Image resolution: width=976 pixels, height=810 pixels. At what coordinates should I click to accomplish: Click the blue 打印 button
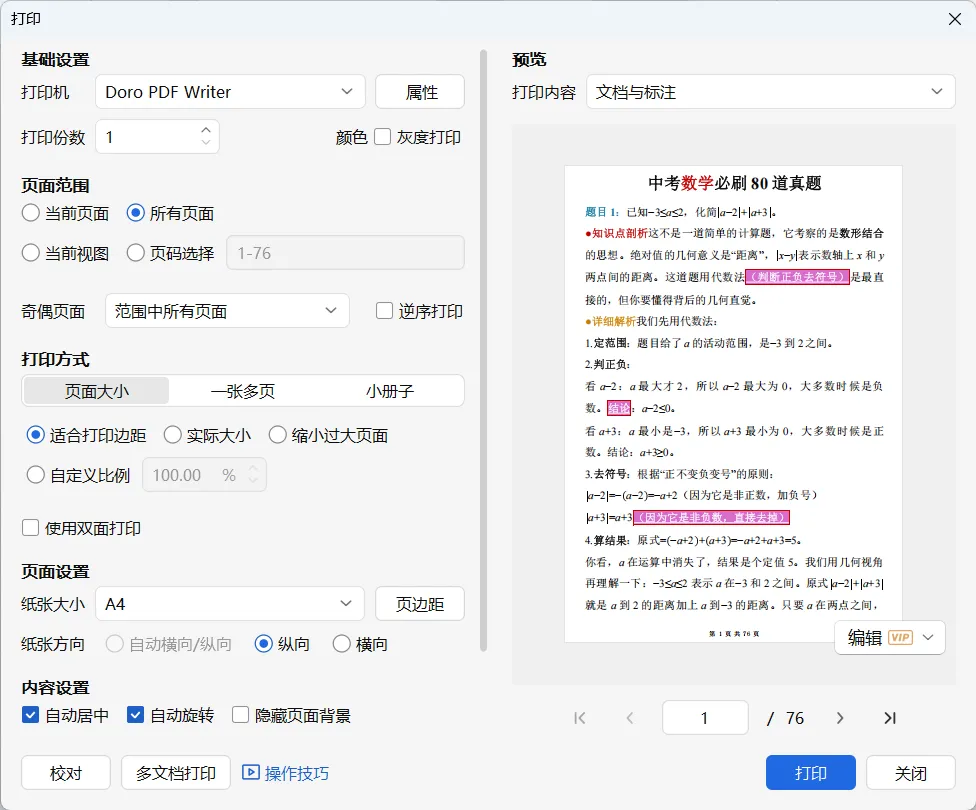pos(811,773)
